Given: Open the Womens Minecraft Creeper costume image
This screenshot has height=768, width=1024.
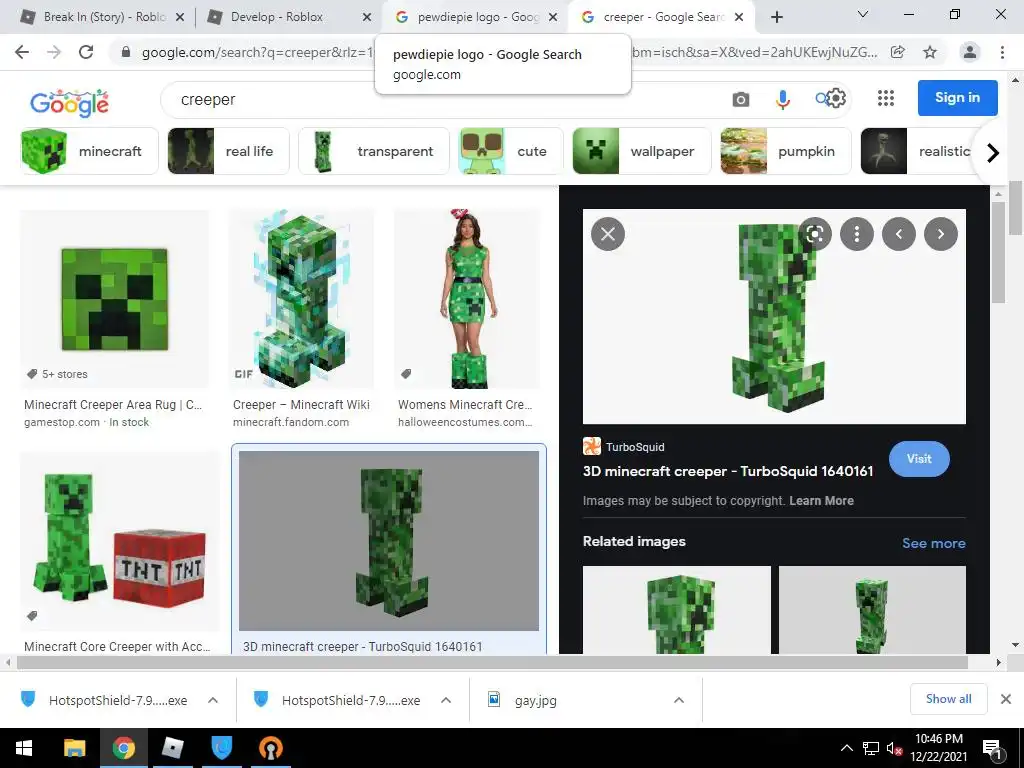Looking at the screenshot, I should (467, 299).
